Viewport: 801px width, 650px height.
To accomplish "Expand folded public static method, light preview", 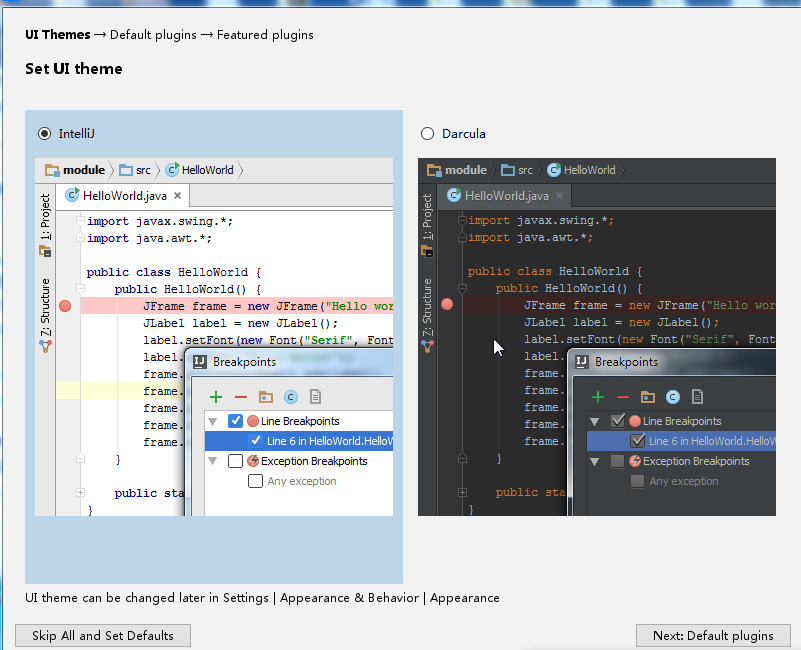I will 80,493.
